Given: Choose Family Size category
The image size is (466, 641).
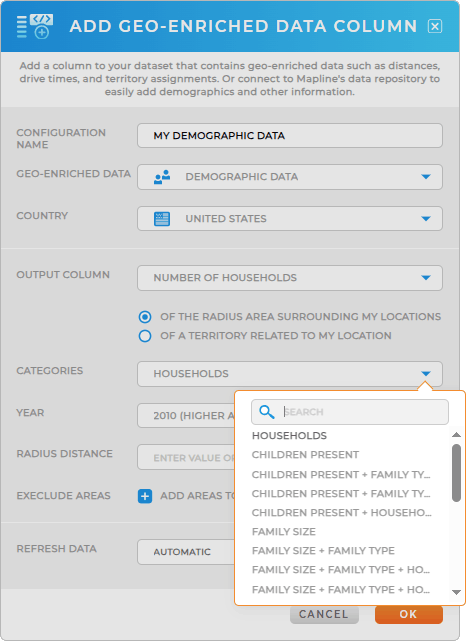Looking at the screenshot, I should pyautogui.click(x=284, y=532).
